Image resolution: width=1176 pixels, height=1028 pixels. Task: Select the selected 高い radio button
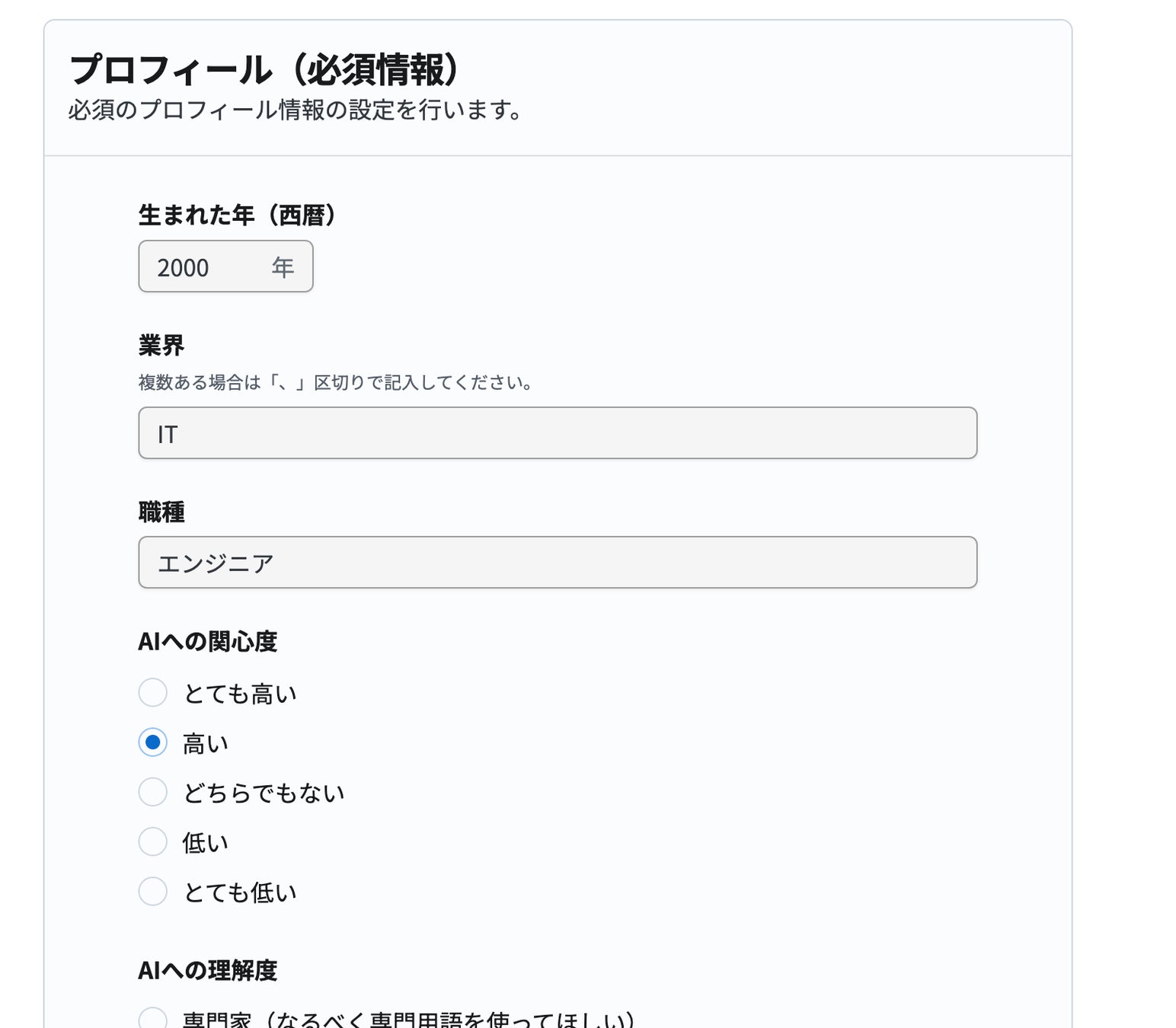coord(153,742)
